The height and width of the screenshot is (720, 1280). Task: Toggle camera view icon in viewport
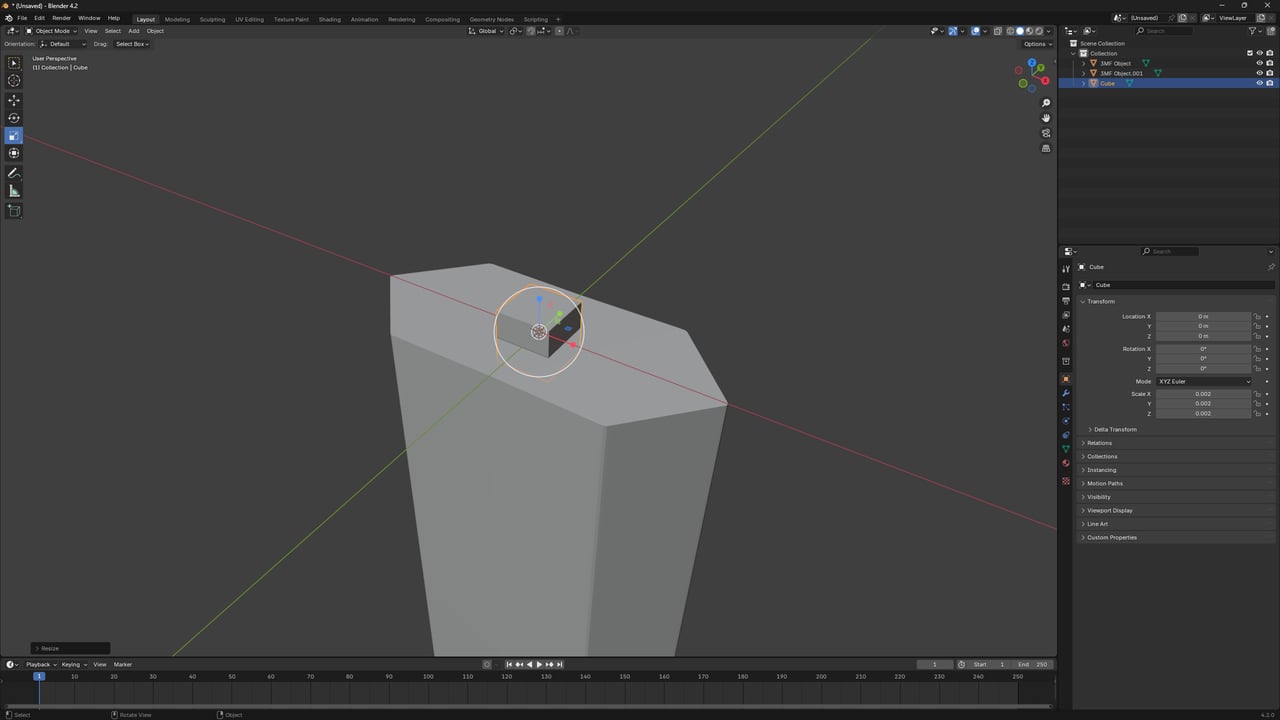click(1046, 133)
